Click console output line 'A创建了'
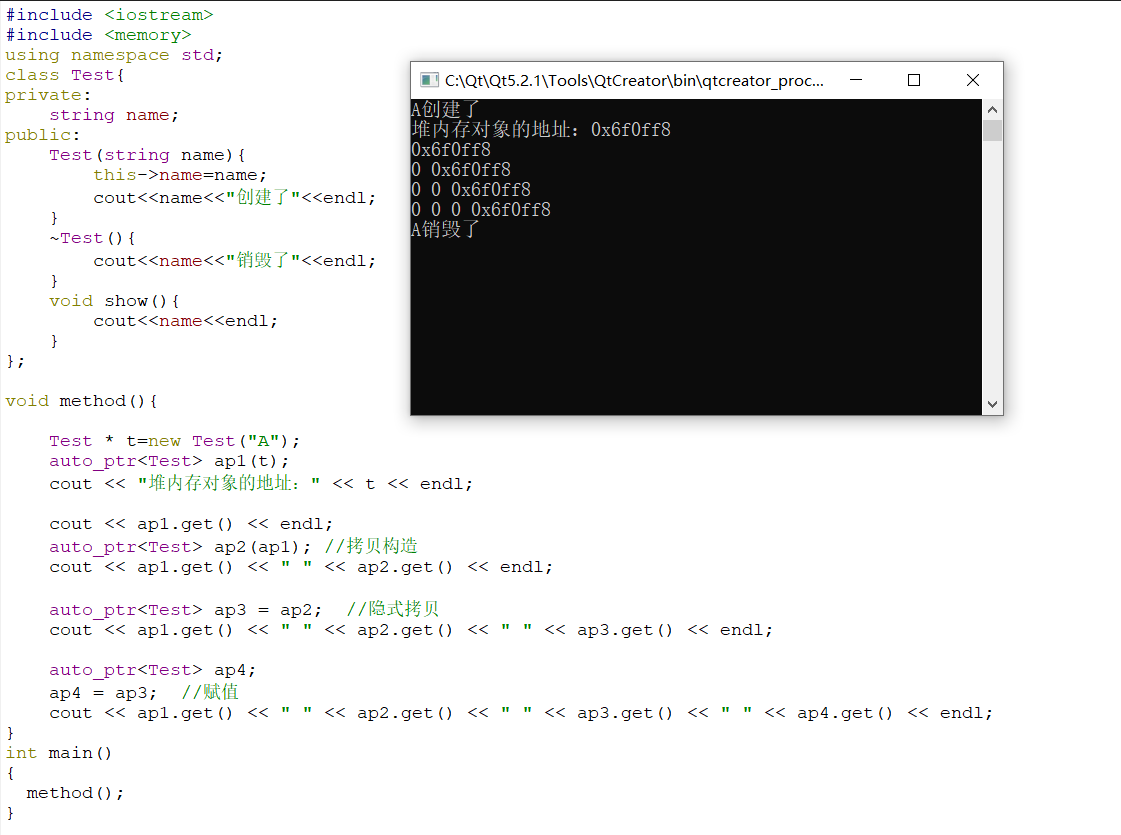This screenshot has height=835, width=1121. 445,109
